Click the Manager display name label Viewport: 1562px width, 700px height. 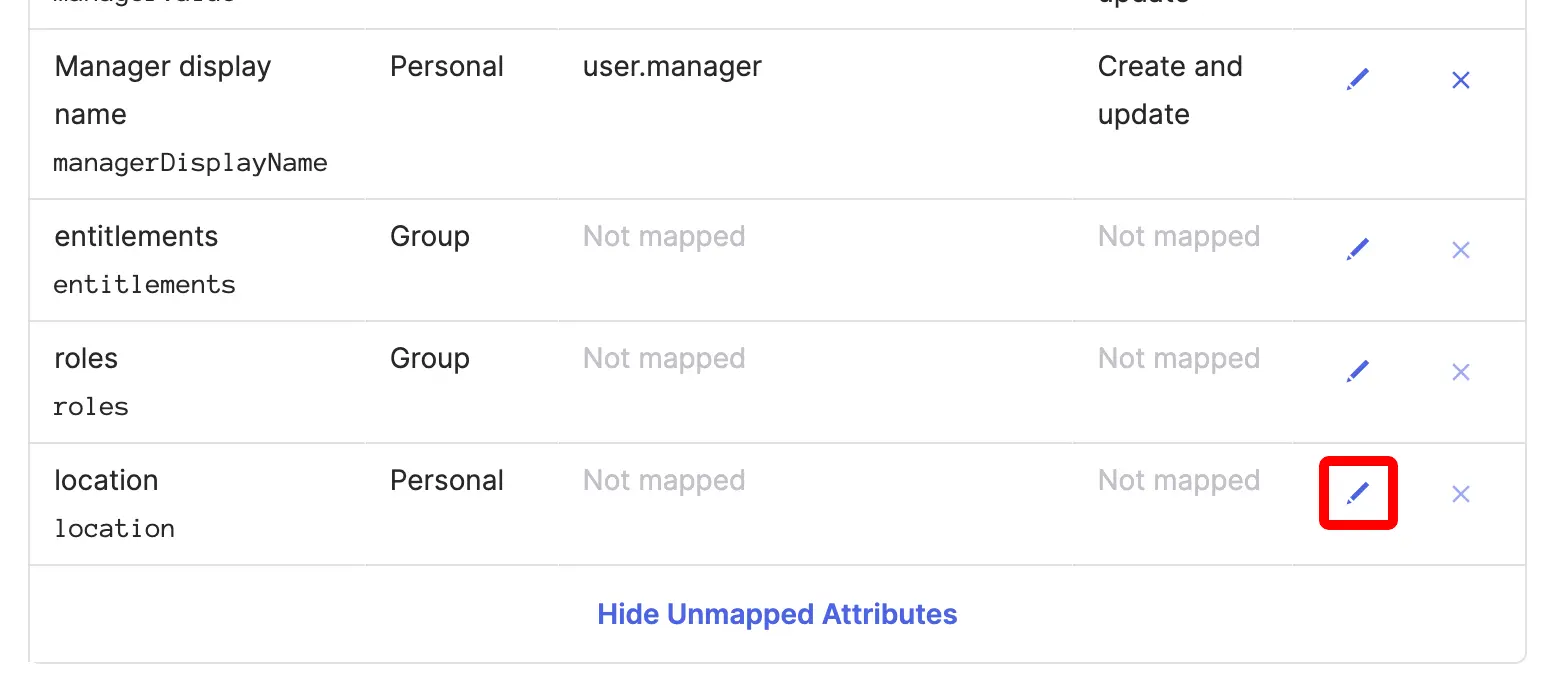click(x=163, y=90)
